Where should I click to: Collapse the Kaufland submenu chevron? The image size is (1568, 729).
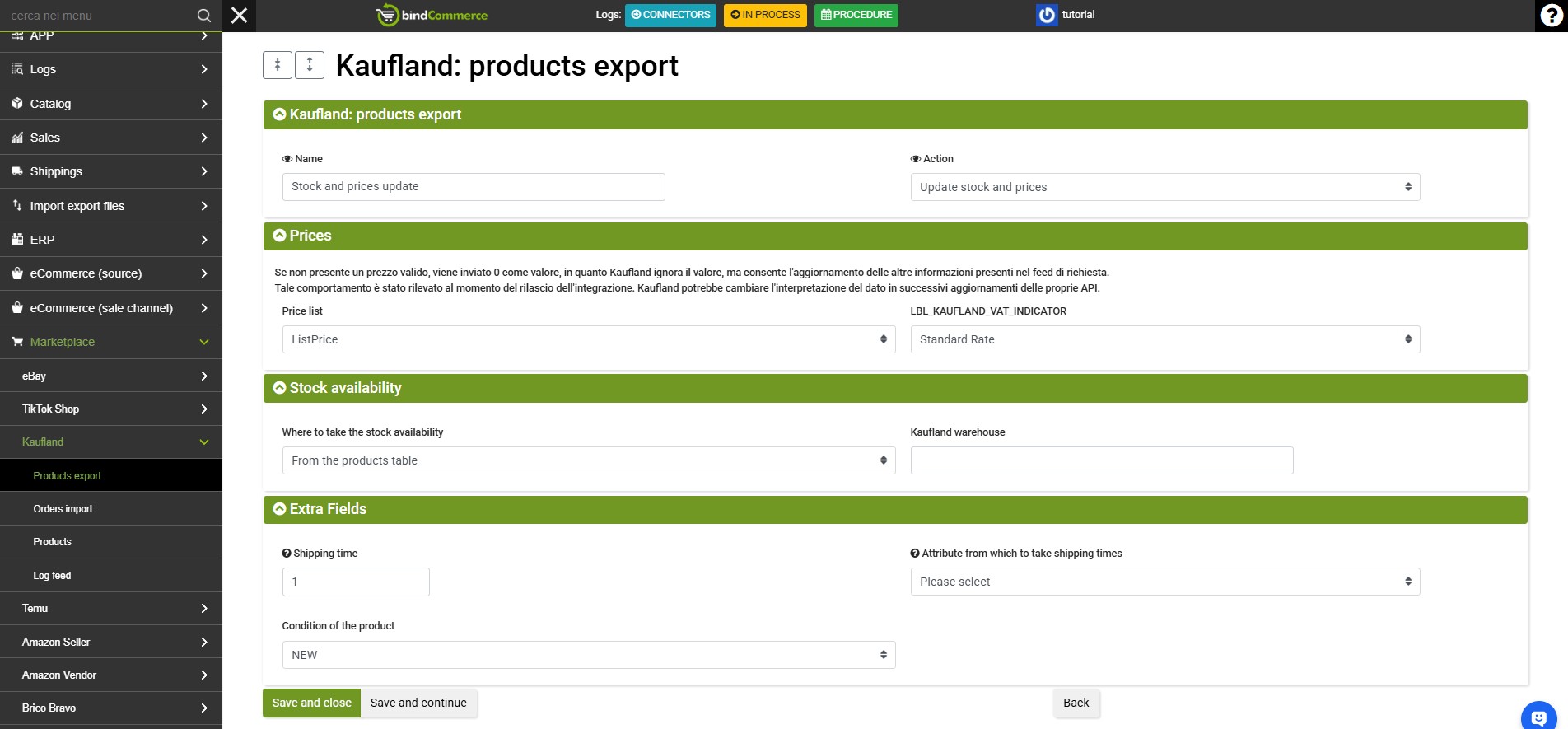[x=204, y=442]
